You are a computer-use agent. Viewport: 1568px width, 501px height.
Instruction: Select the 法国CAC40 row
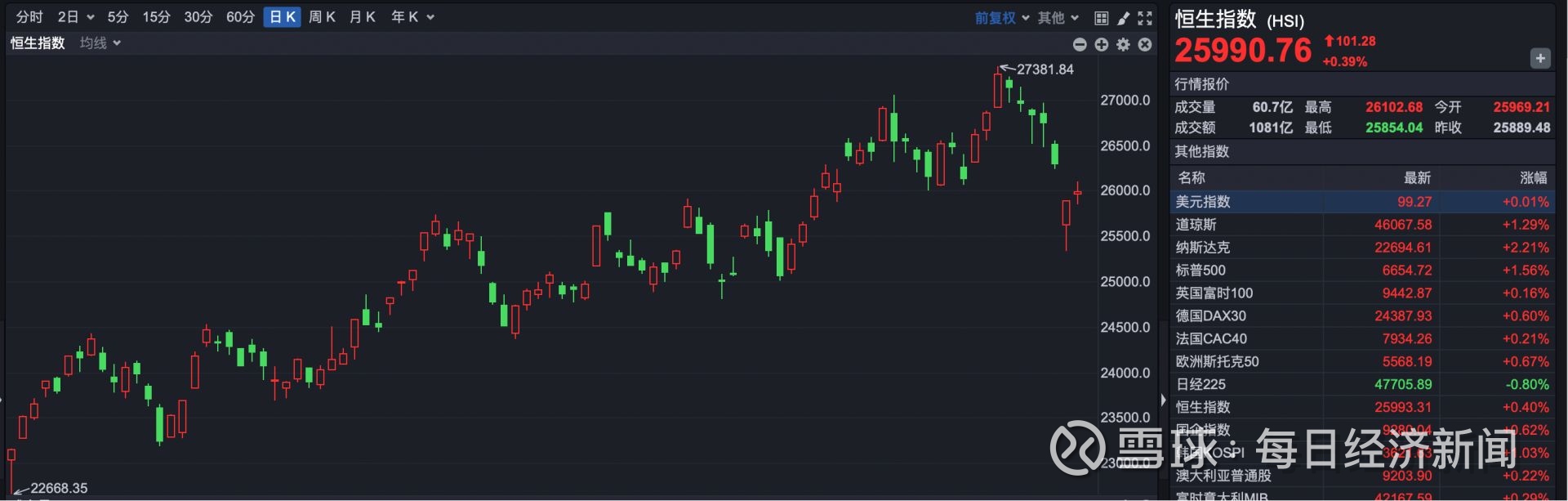tap(1362, 339)
